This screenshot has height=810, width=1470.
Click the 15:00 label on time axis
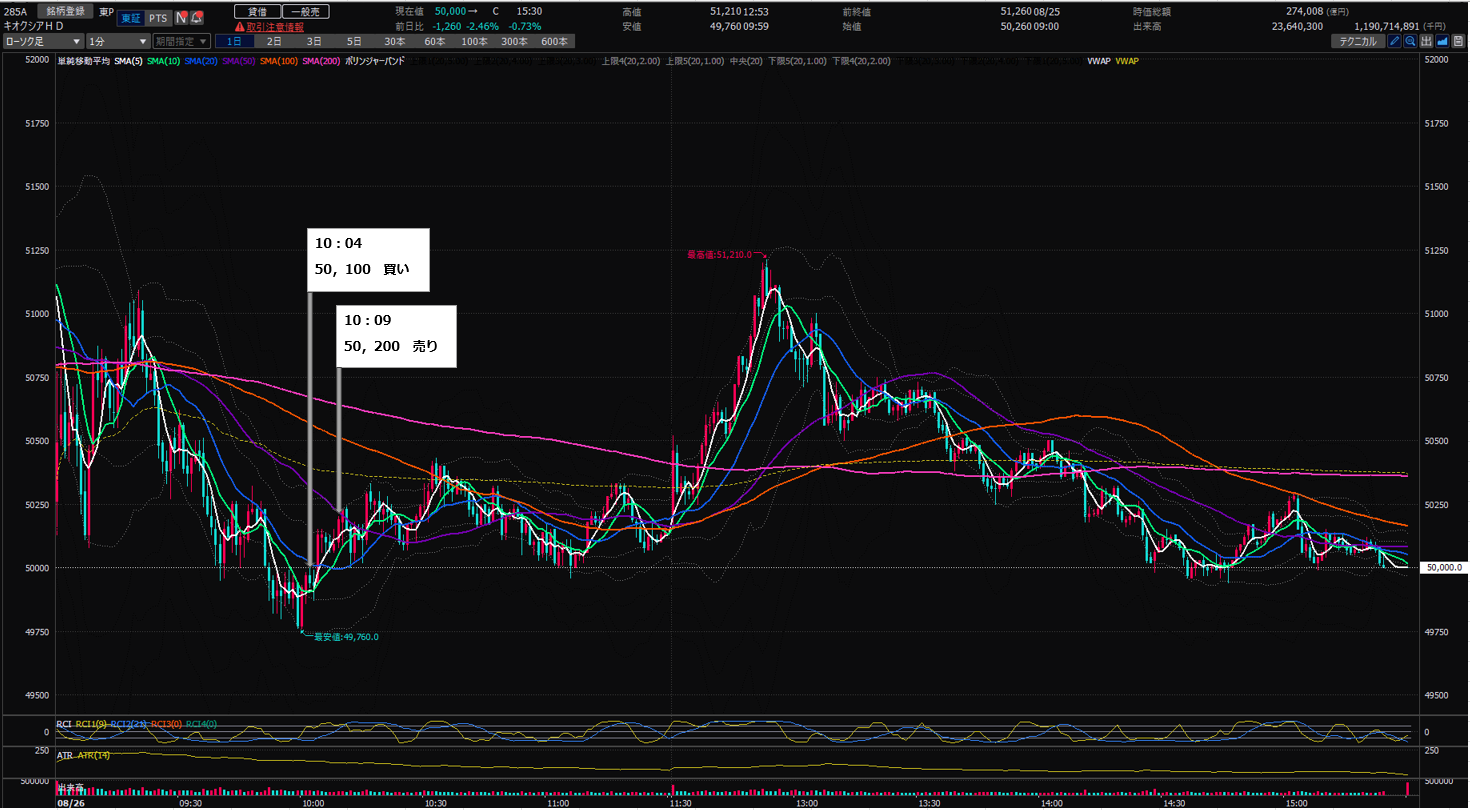tap(1296, 802)
